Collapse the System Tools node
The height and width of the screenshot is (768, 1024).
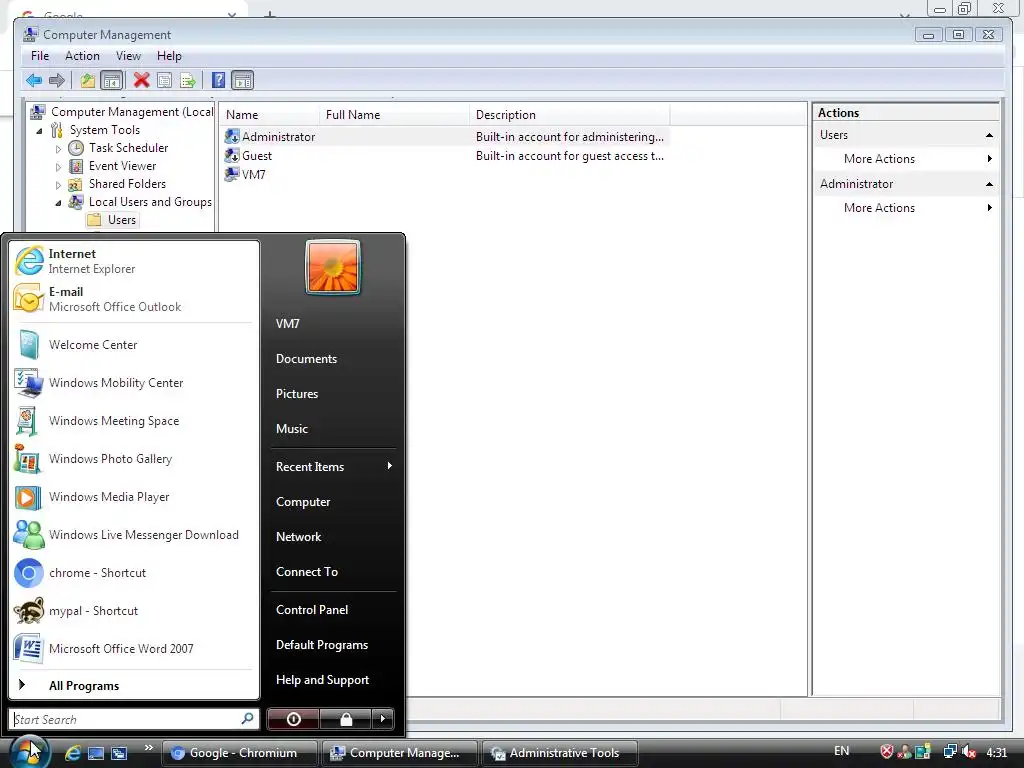(39, 131)
